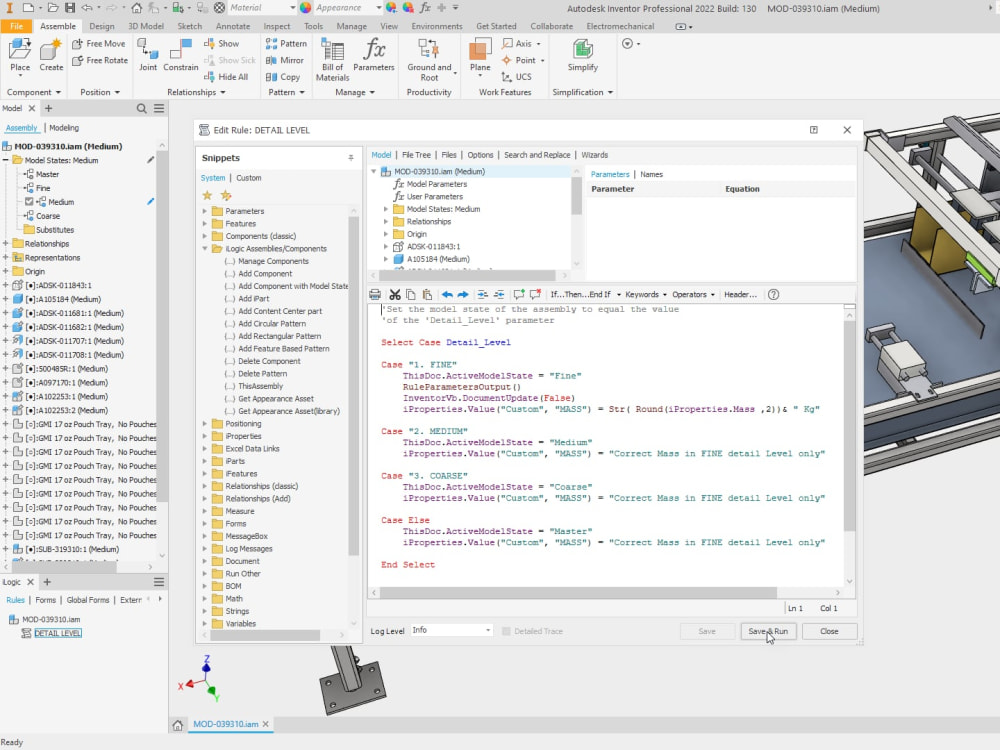Screen dimensions: 1000x750
Task: Click the Cut icon in the rule editor toolbar
Action: [396, 294]
